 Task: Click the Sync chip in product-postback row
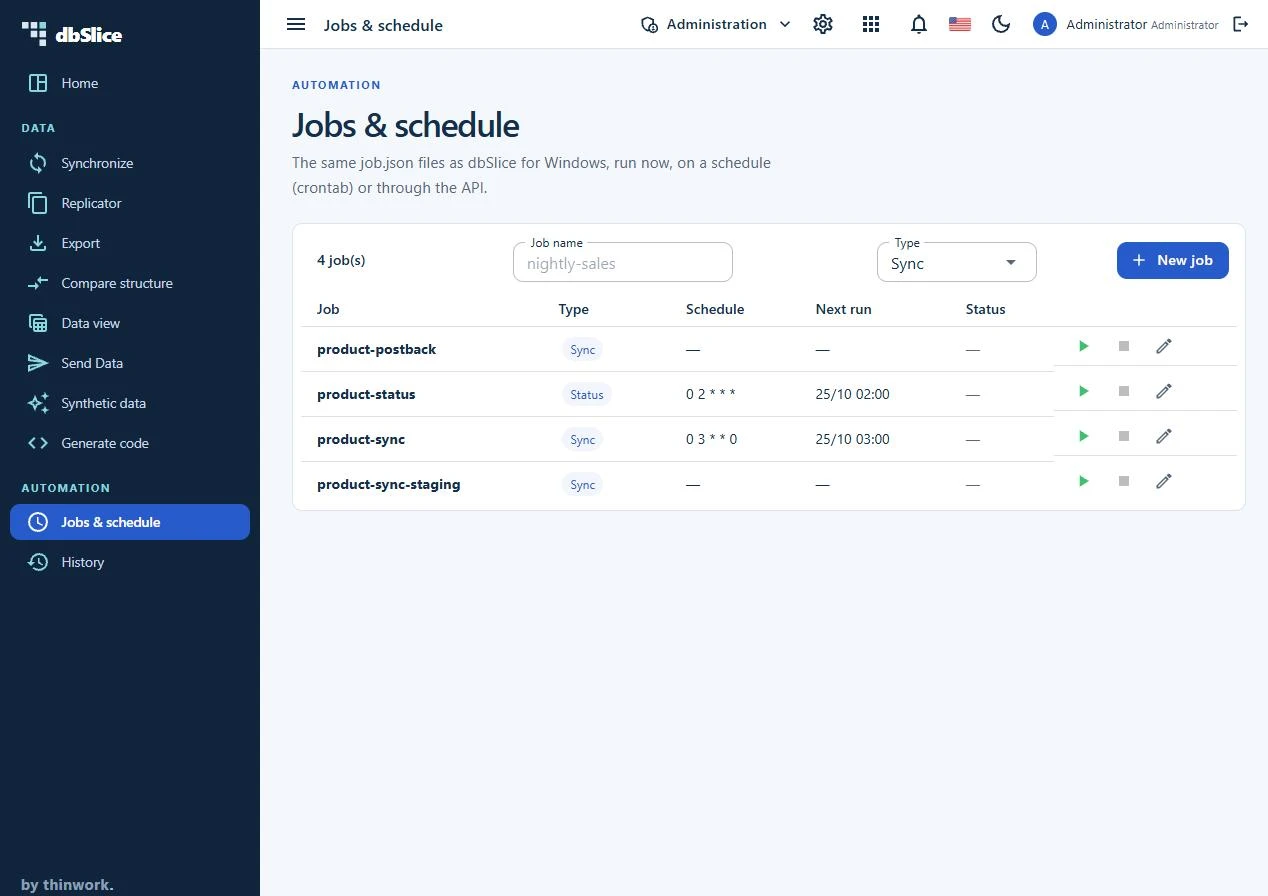[582, 349]
